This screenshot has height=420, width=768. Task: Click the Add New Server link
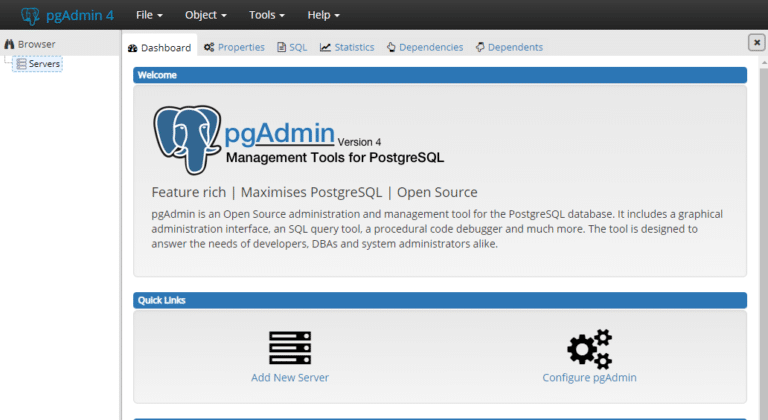click(290, 378)
